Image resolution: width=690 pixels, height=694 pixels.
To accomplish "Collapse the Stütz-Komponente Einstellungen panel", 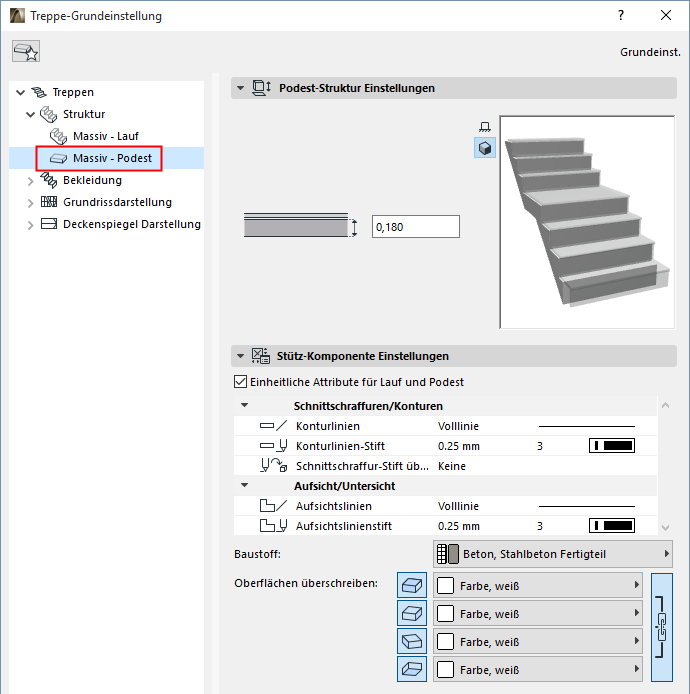I will (x=240, y=356).
